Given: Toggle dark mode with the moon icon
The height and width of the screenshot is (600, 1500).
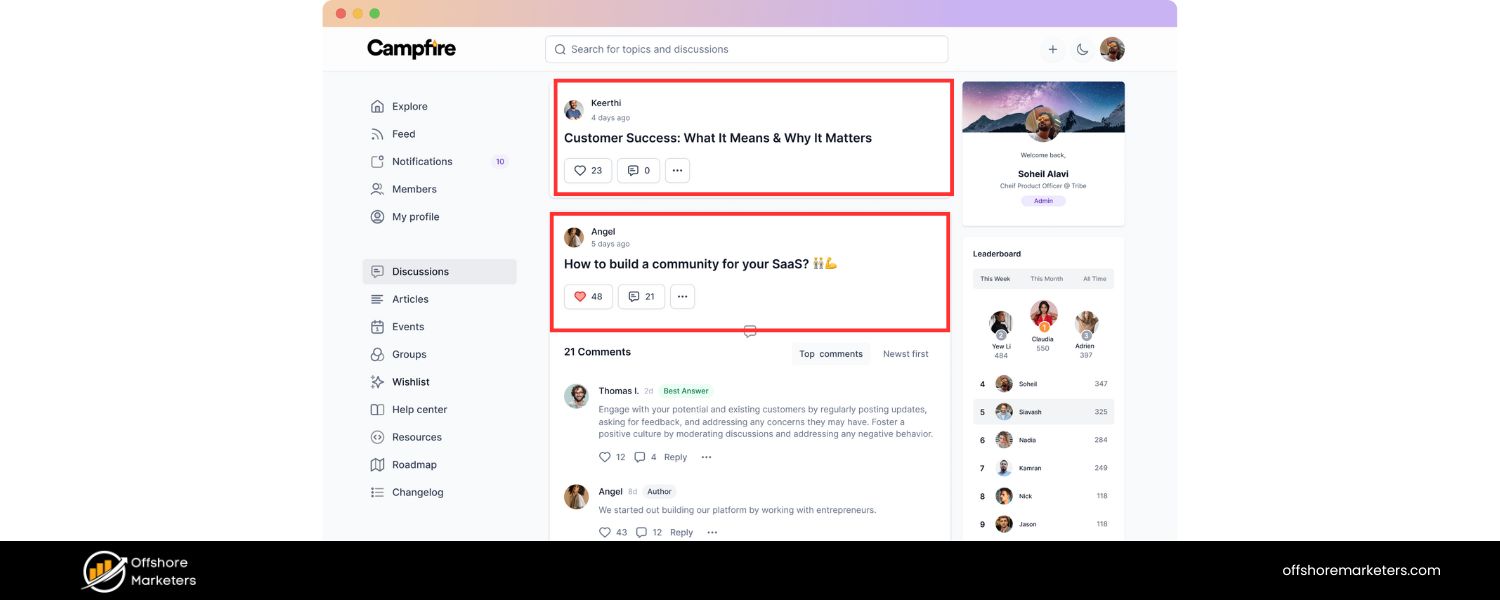Looking at the screenshot, I should click(1082, 48).
